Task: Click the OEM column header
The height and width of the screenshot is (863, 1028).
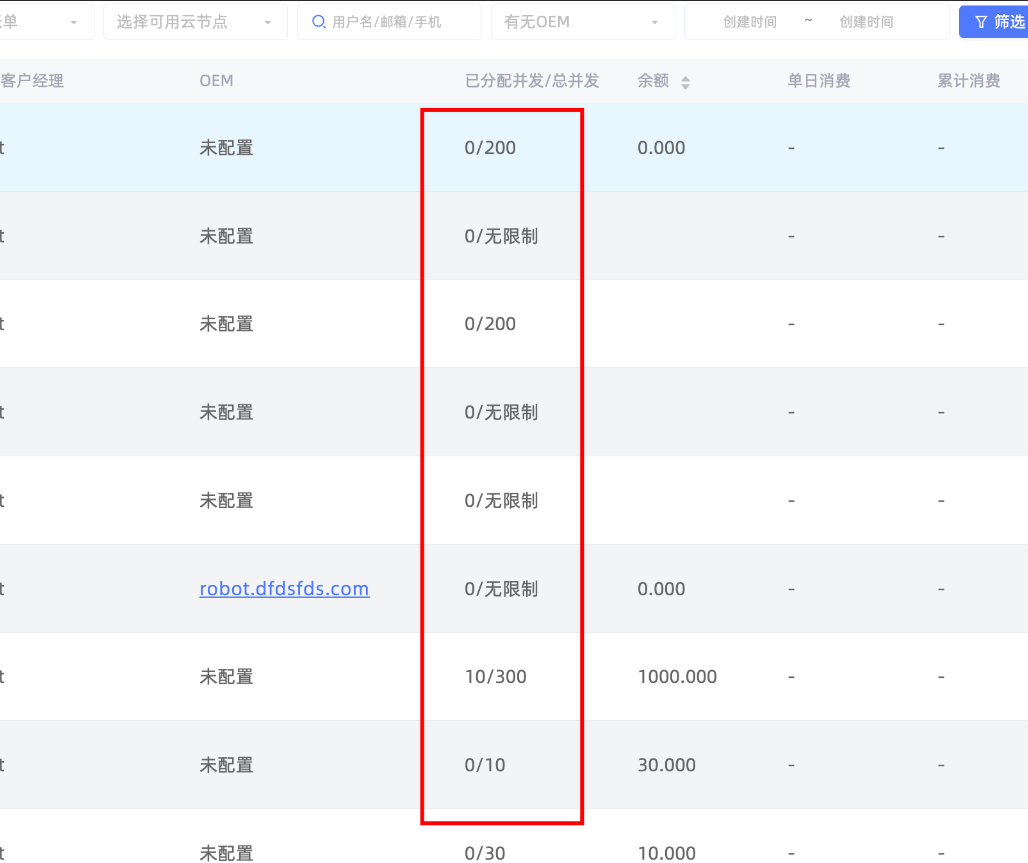Action: 216,81
